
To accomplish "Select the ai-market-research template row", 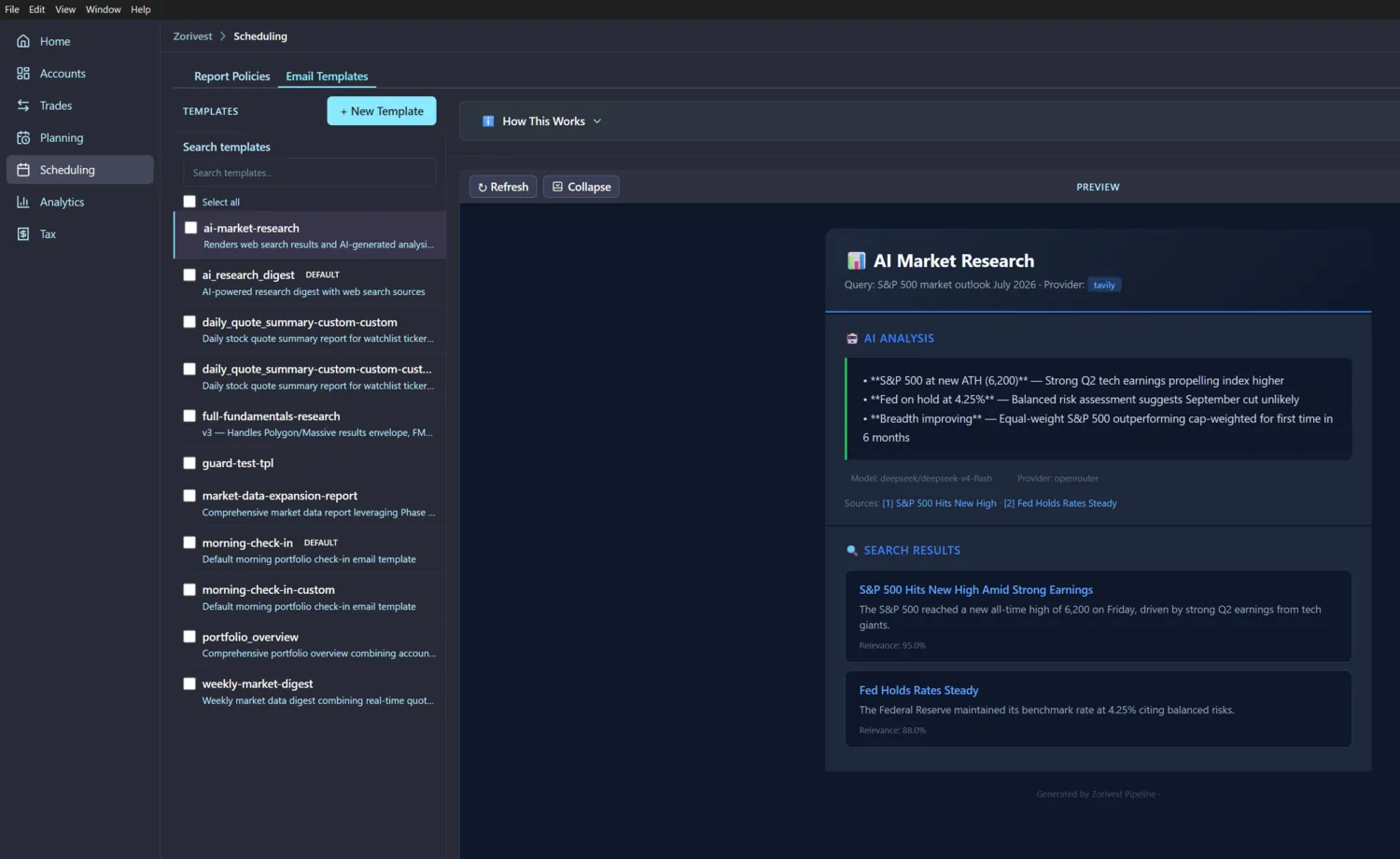I will coord(310,235).
